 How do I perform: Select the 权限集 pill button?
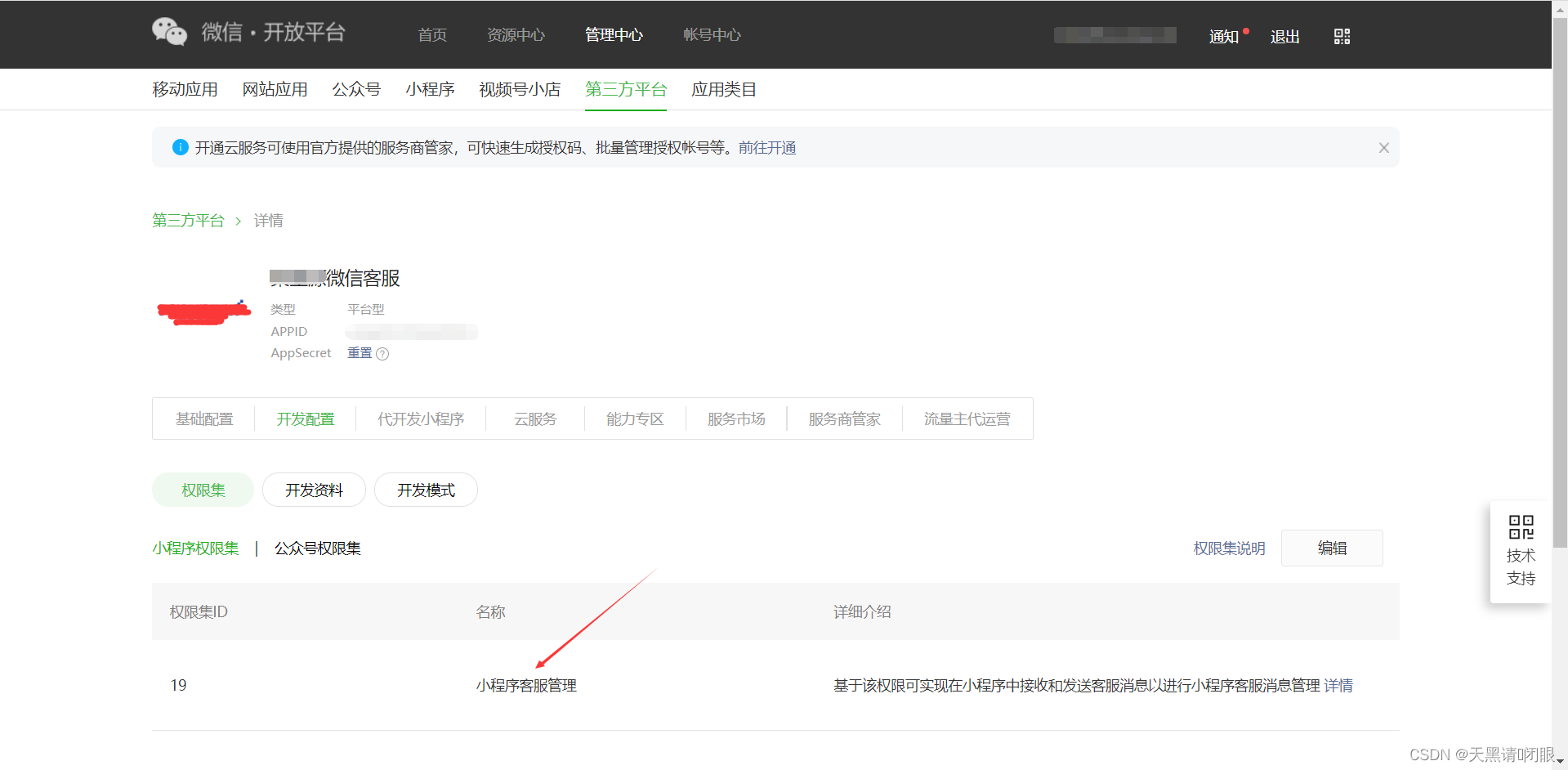pyautogui.click(x=203, y=490)
